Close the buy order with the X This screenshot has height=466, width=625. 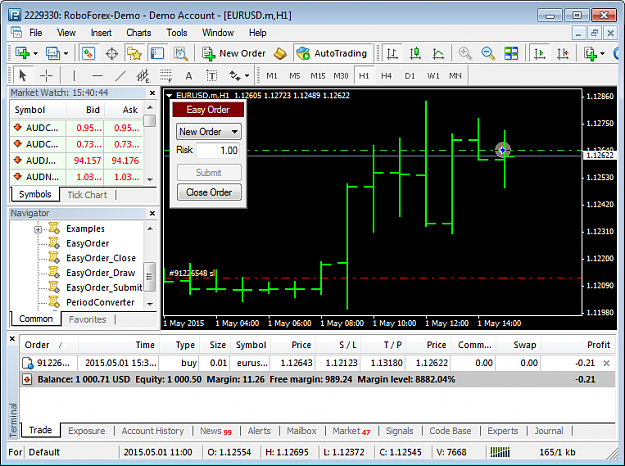pyautogui.click(x=606, y=363)
